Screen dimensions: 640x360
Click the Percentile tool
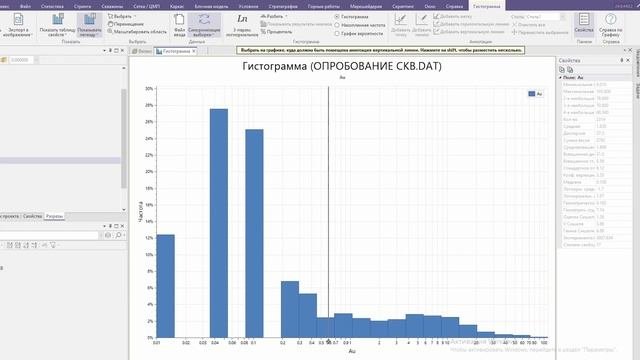click(x=276, y=32)
